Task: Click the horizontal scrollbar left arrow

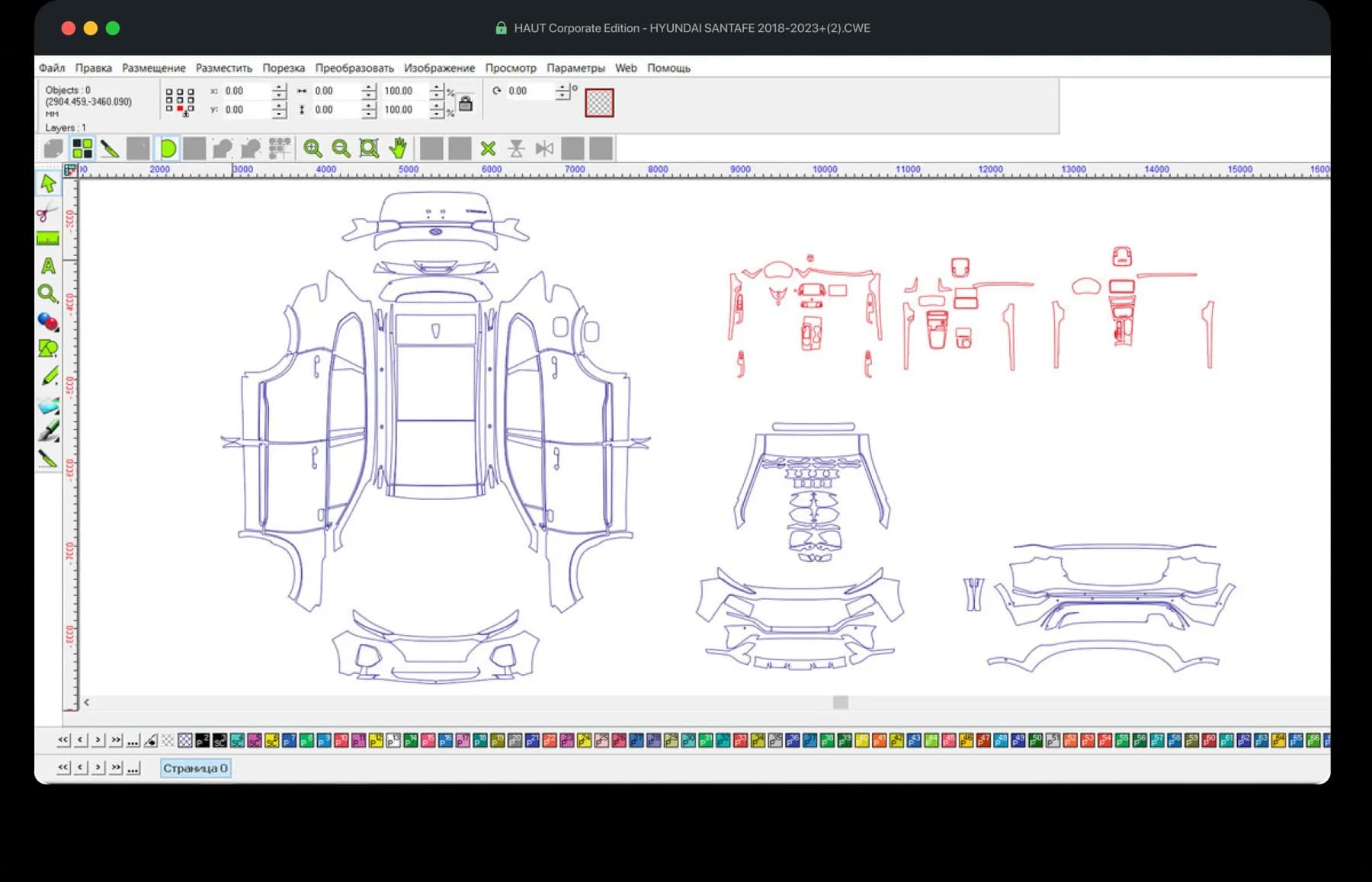Action: [86, 702]
